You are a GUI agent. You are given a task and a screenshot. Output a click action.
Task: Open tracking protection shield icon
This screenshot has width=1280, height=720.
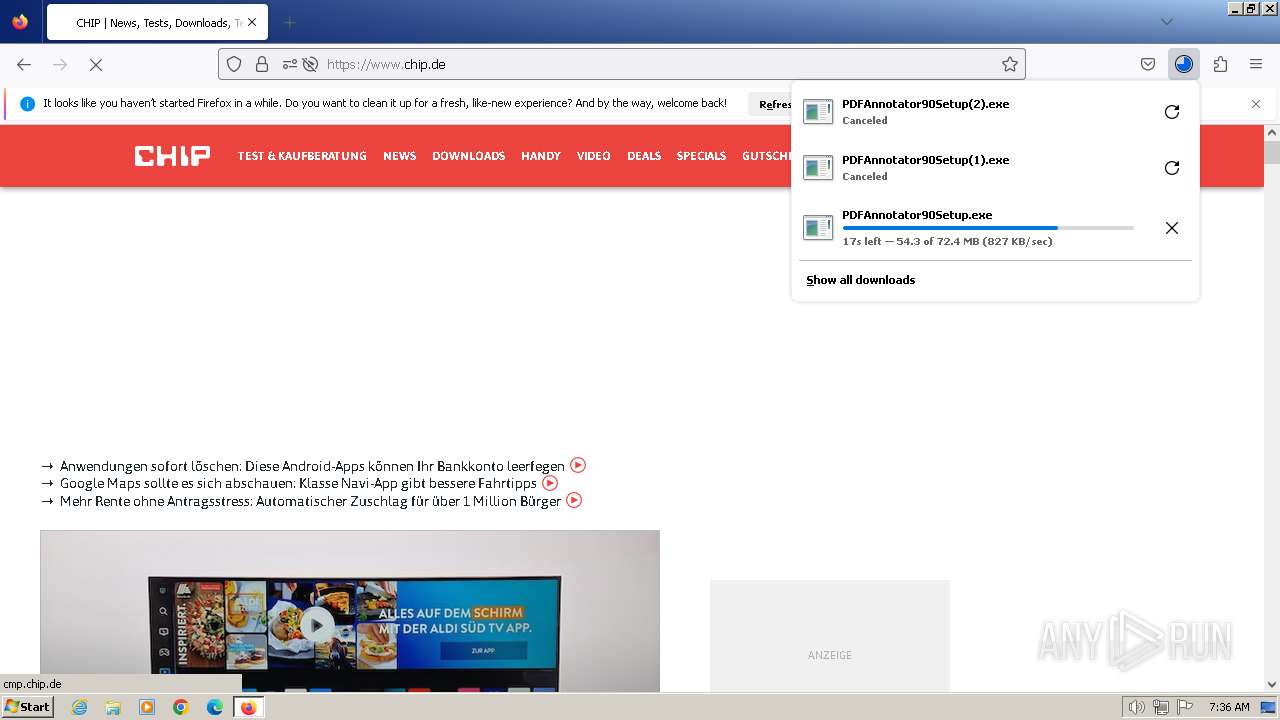point(234,64)
